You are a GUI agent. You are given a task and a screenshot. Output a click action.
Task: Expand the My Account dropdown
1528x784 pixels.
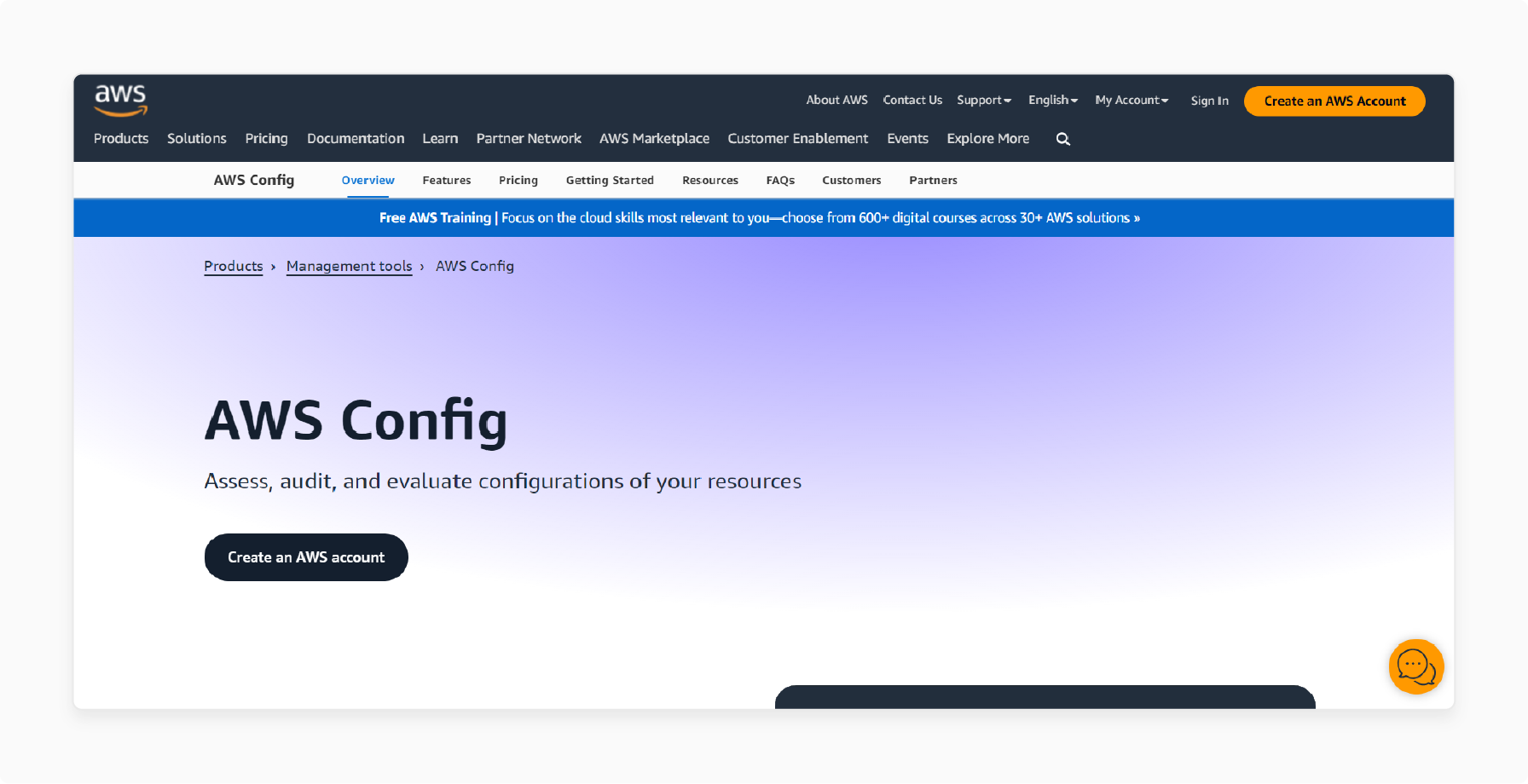(1132, 101)
